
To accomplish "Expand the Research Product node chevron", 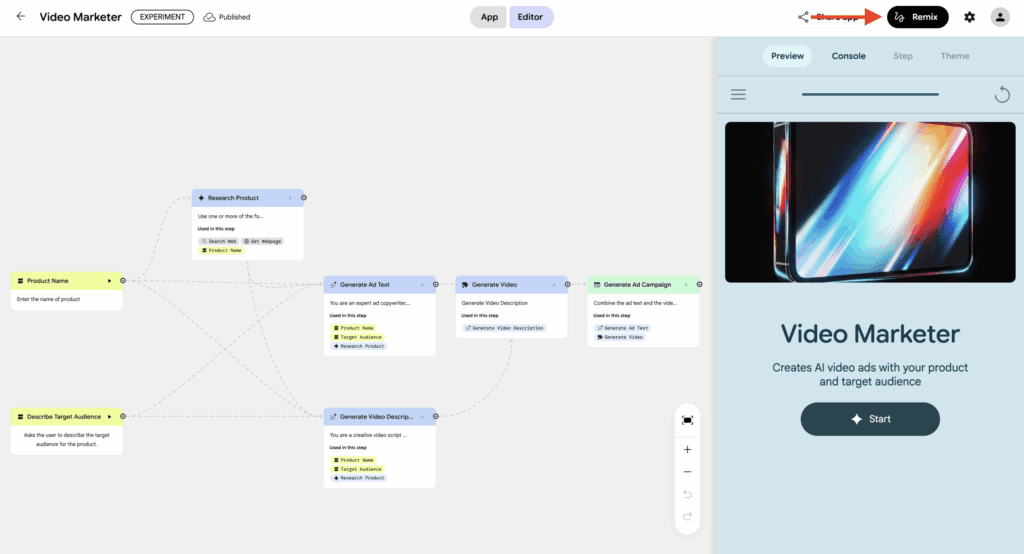I will click(x=291, y=198).
